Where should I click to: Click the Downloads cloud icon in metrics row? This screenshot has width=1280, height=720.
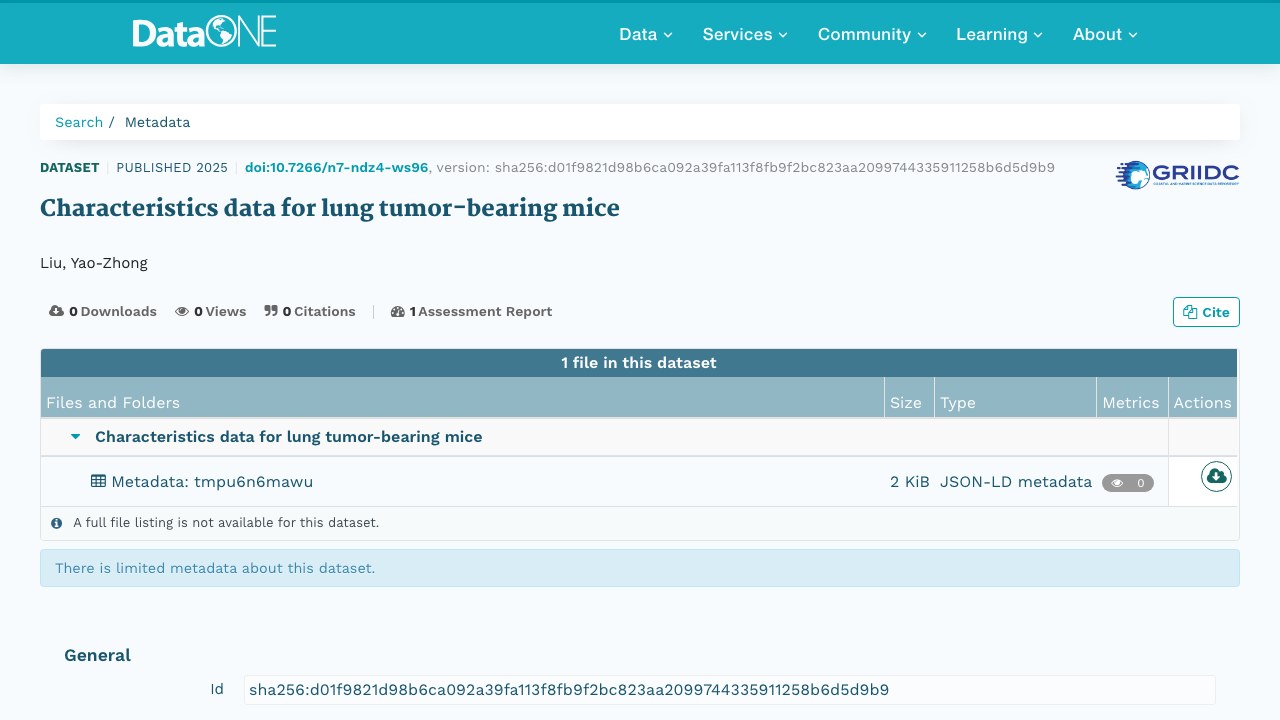point(57,312)
